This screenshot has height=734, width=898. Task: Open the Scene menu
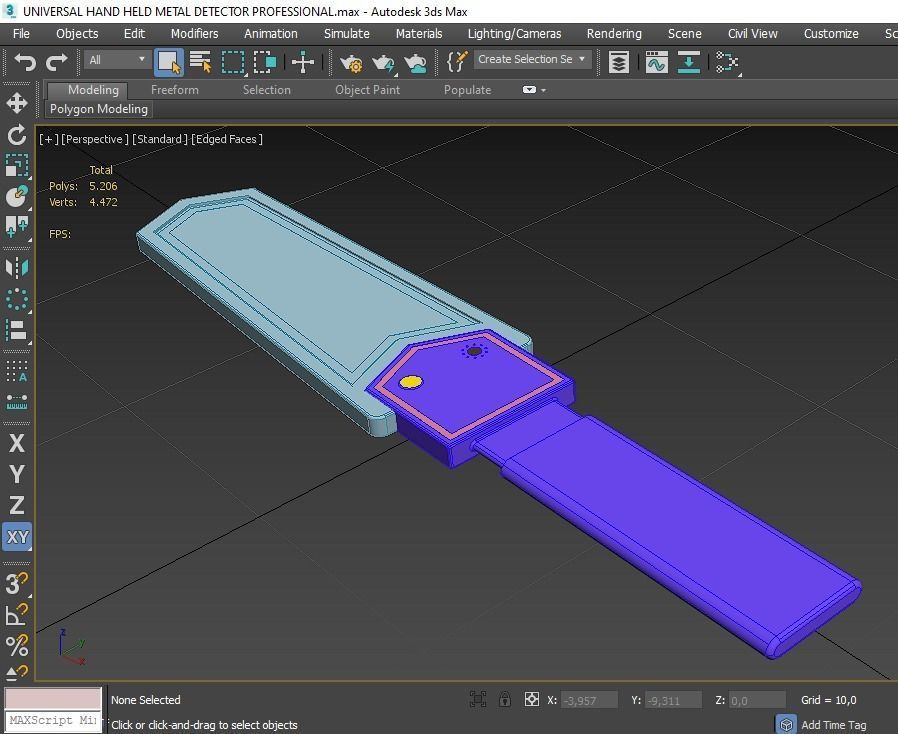pyautogui.click(x=684, y=34)
